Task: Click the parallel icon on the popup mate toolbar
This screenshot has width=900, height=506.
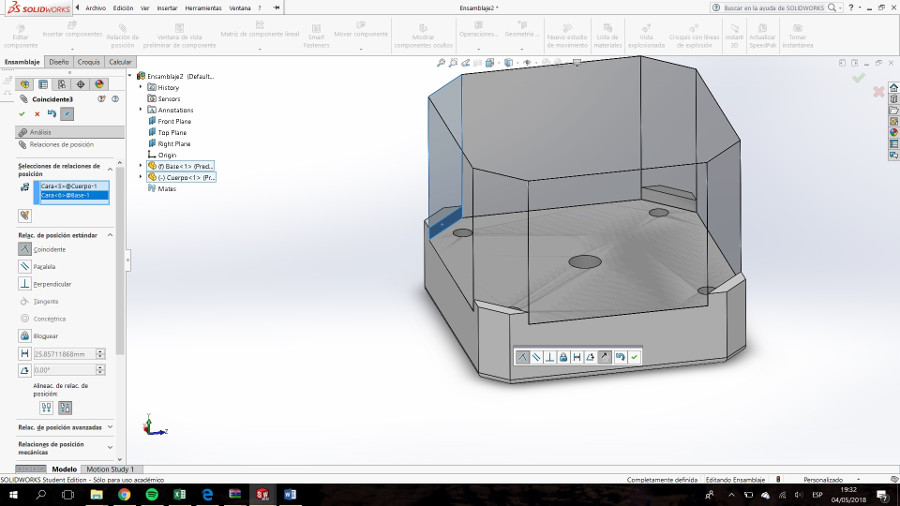Action: click(536, 357)
